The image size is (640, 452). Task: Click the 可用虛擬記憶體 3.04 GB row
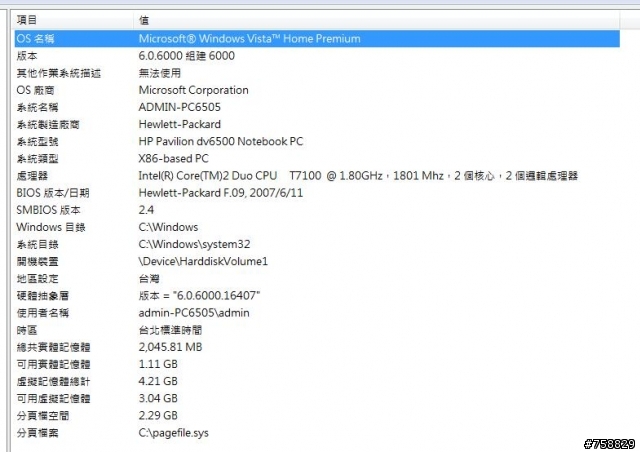[317, 399]
